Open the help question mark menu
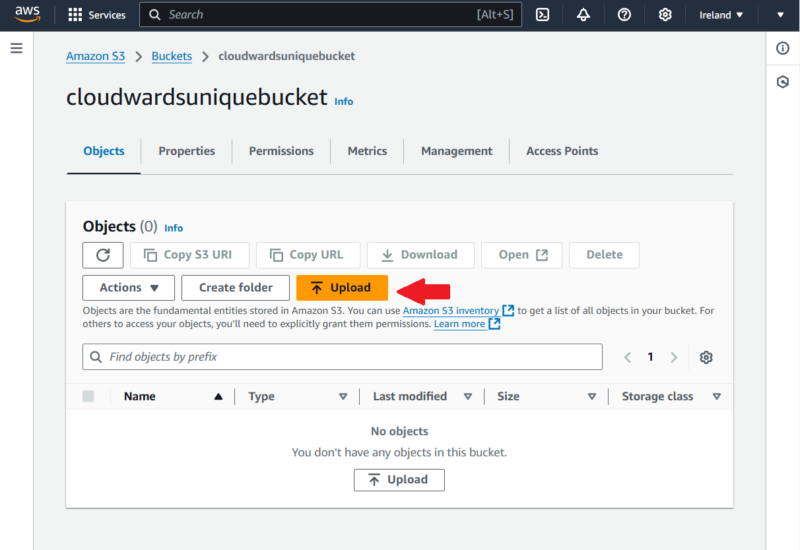 (x=624, y=15)
